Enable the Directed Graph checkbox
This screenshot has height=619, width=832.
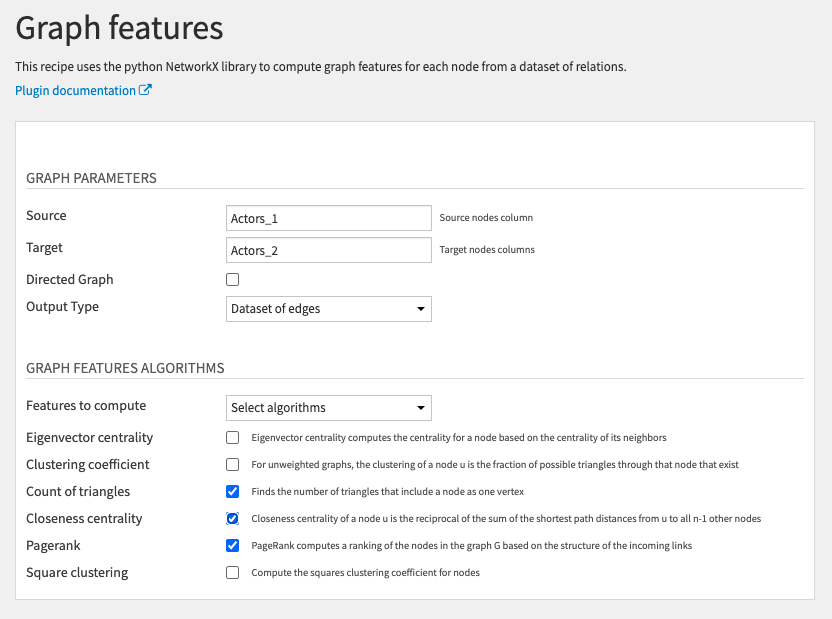233,280
